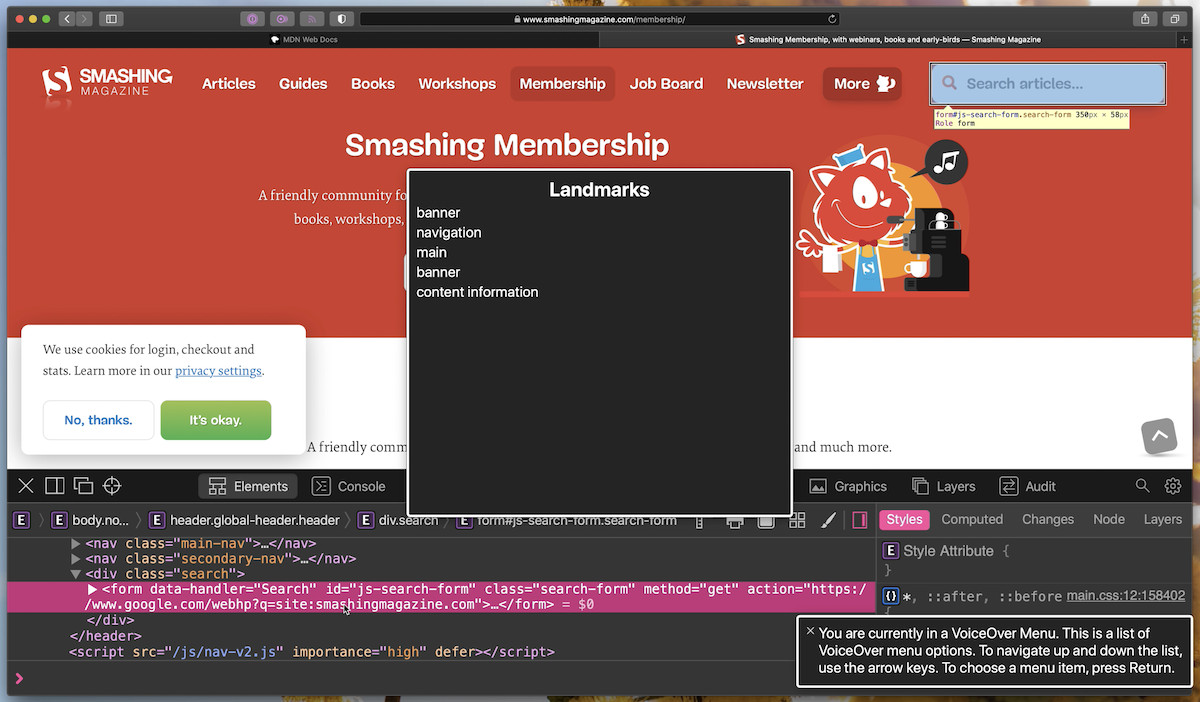Select header.global-header breadcrumb
The image size is (1200, 702).
244,520
